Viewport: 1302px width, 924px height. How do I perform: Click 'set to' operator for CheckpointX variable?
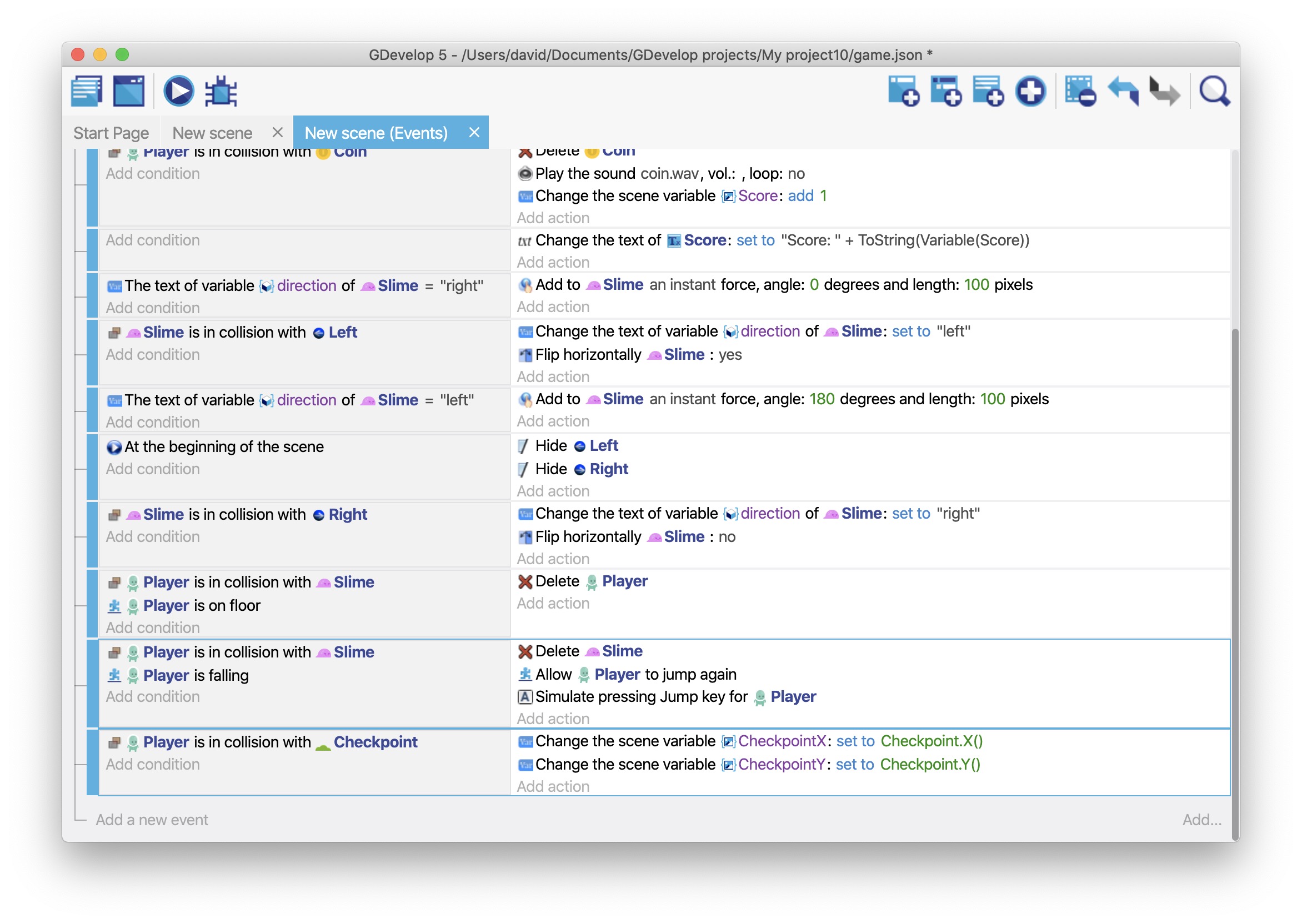[855, 741]
